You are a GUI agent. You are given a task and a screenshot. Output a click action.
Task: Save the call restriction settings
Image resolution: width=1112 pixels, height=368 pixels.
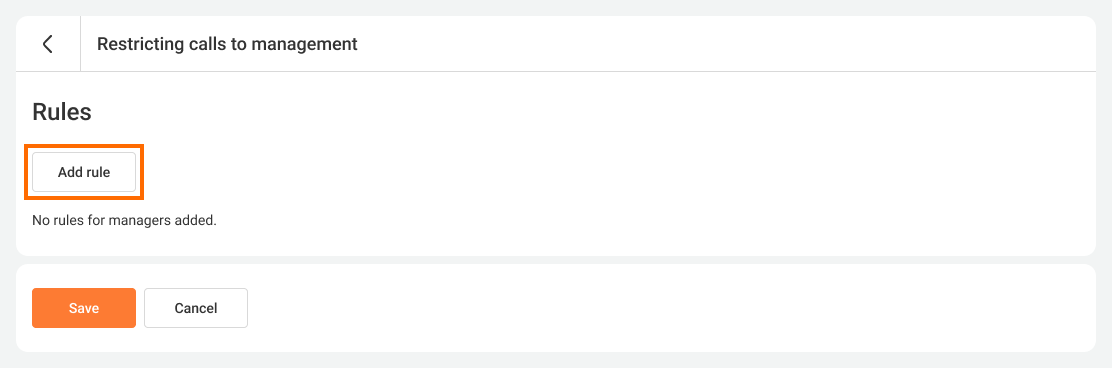pos(84,308)
